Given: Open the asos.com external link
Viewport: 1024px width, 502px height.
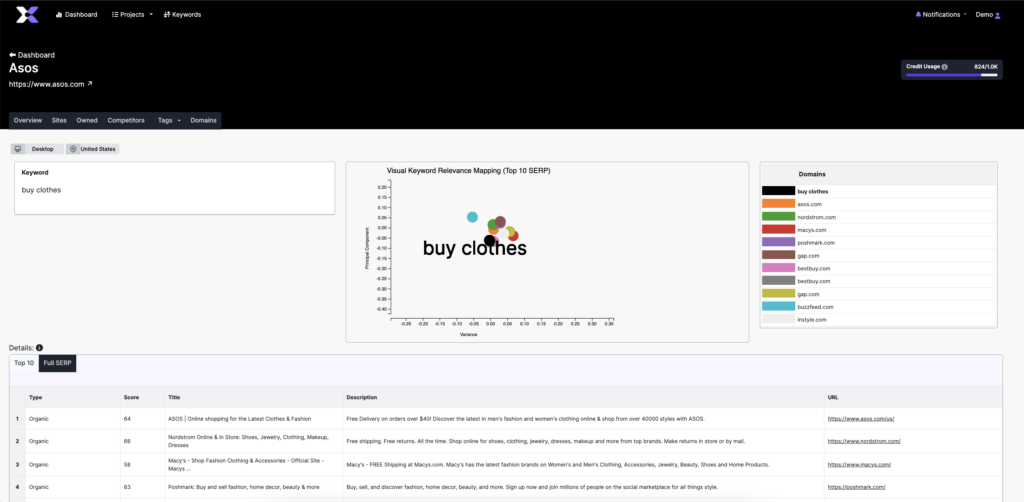Looking at the screenshot, I should click(x=51, y=84).
